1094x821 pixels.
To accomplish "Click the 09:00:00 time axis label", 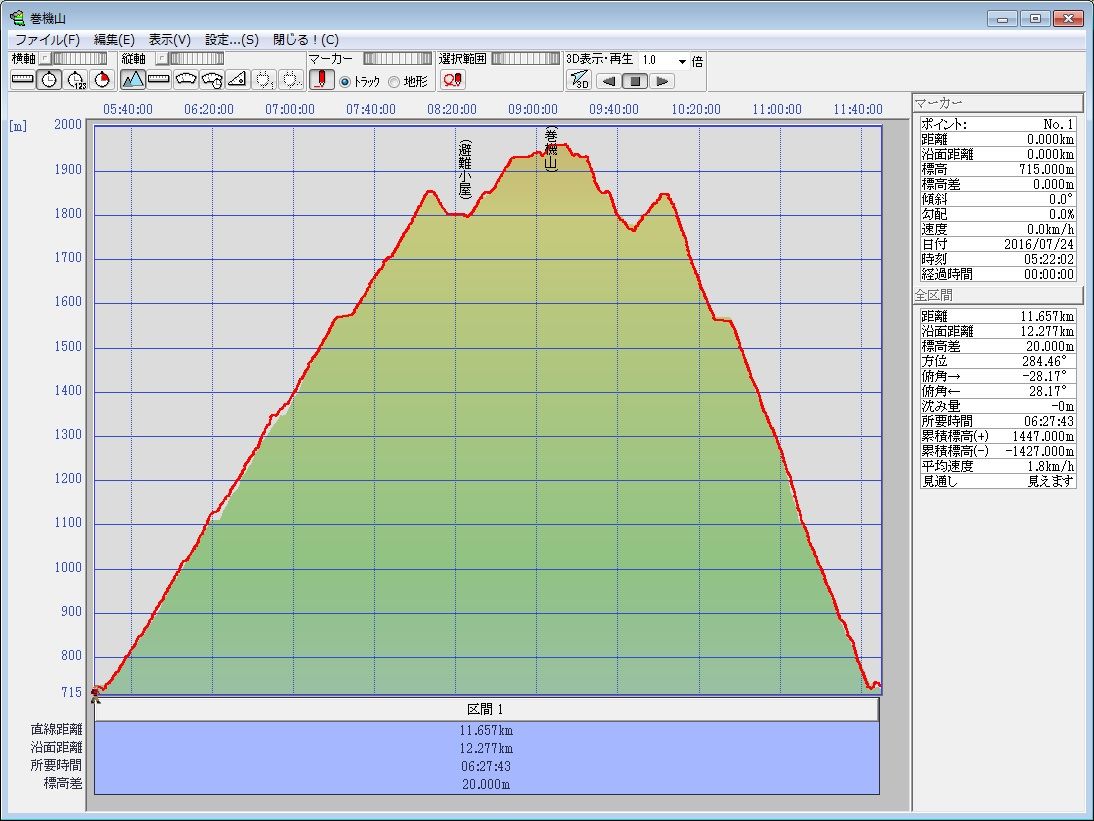I will (x=532, y=110).
